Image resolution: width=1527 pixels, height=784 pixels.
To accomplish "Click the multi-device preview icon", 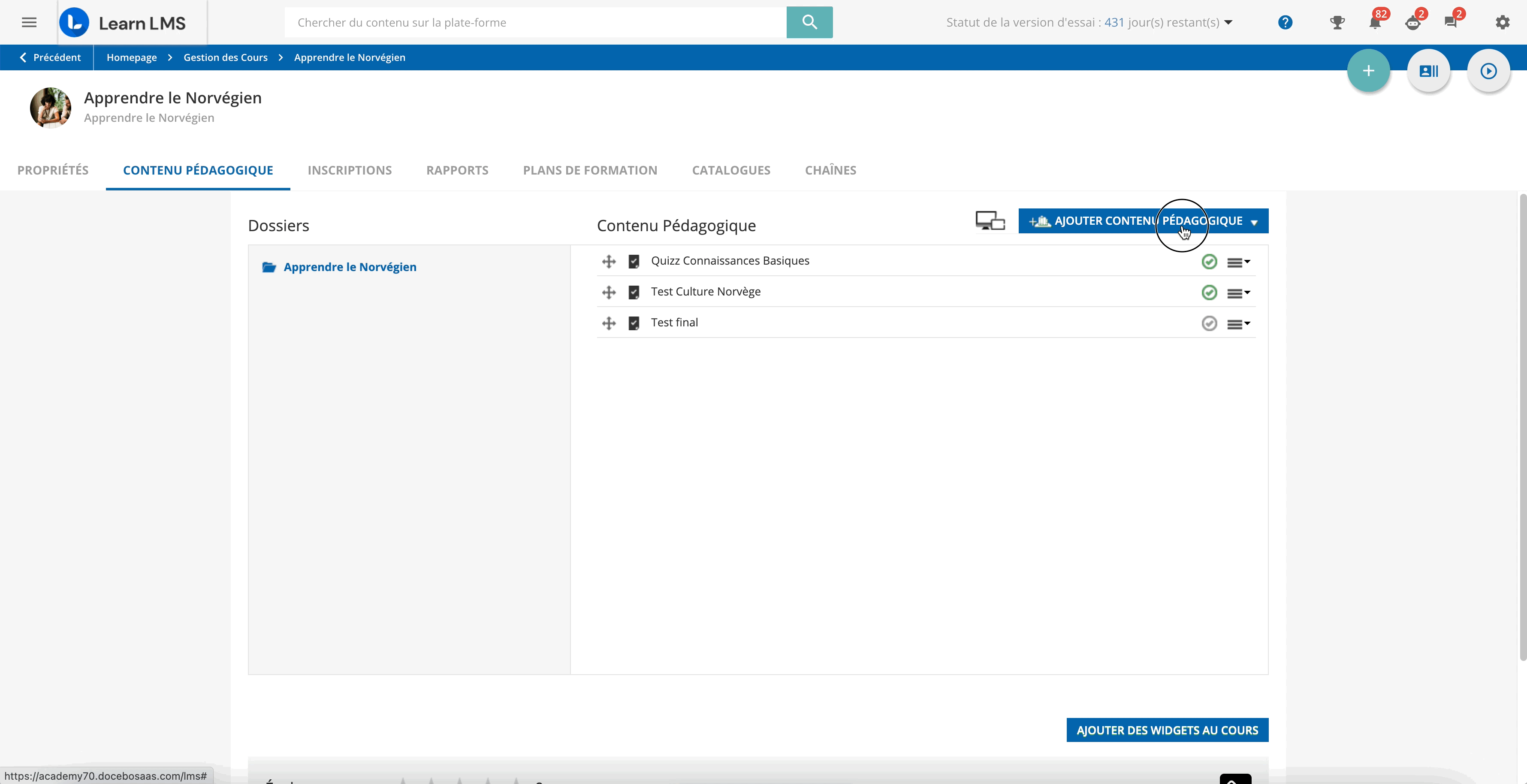I will pos(990,221).
